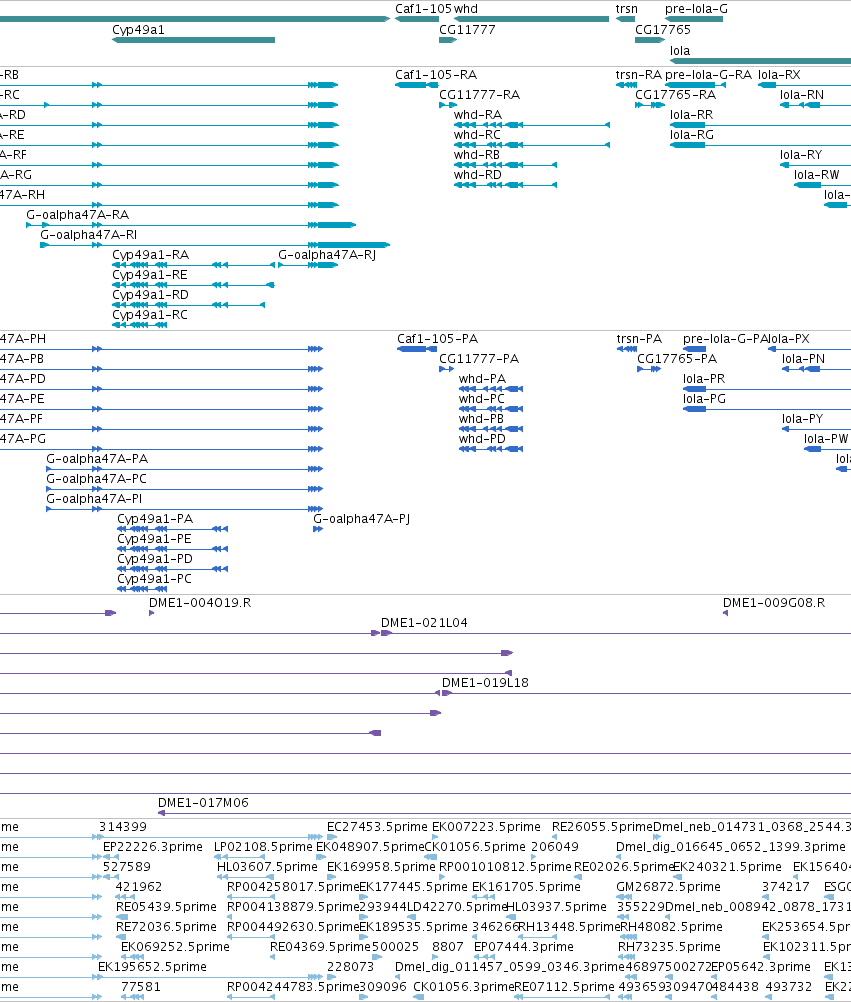Click protein pre-lola-G-PA label
The width and height of the screenshot is (851, 1002).
click(724, 339)
